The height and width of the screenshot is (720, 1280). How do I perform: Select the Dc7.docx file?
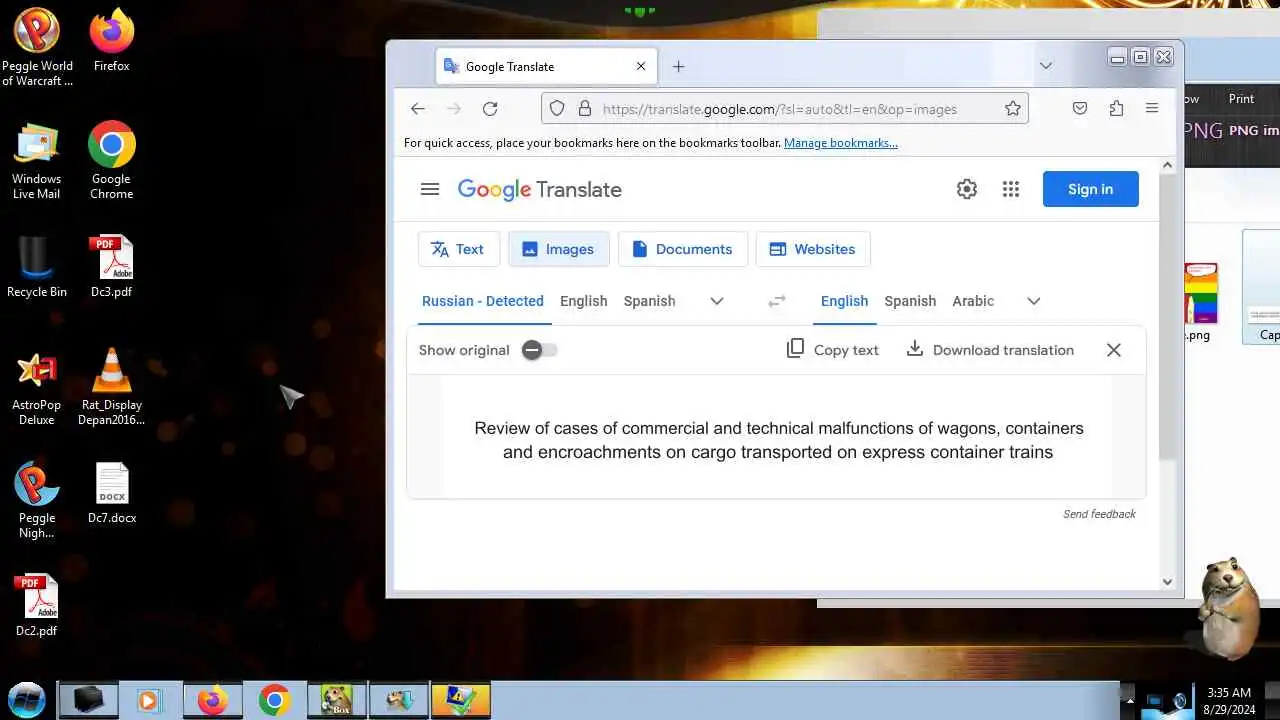[111, 494]
